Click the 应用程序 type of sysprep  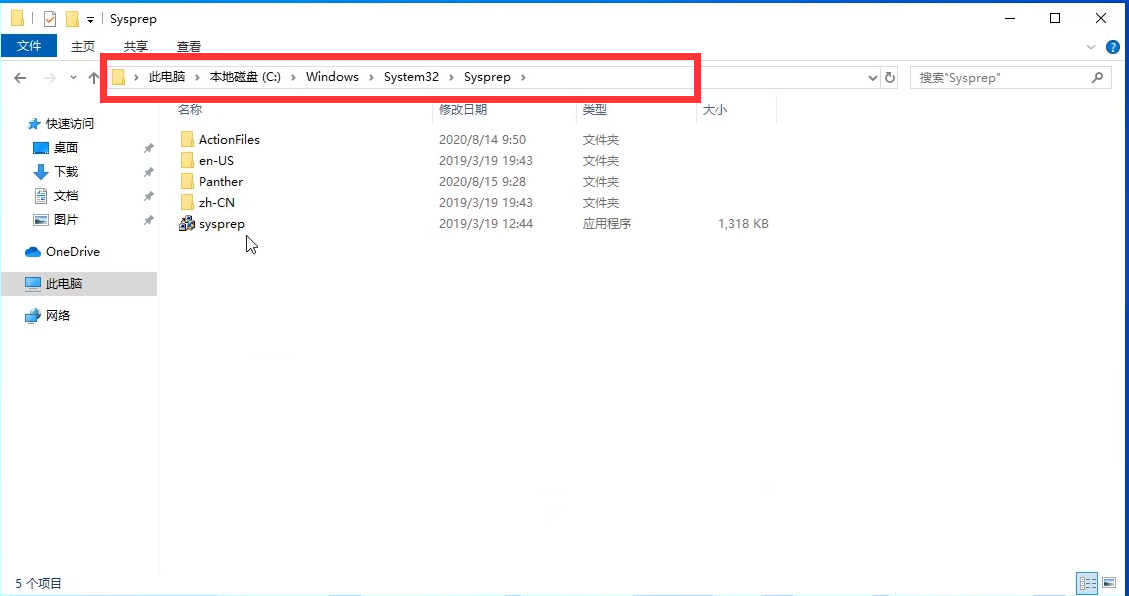pos(607,224)
